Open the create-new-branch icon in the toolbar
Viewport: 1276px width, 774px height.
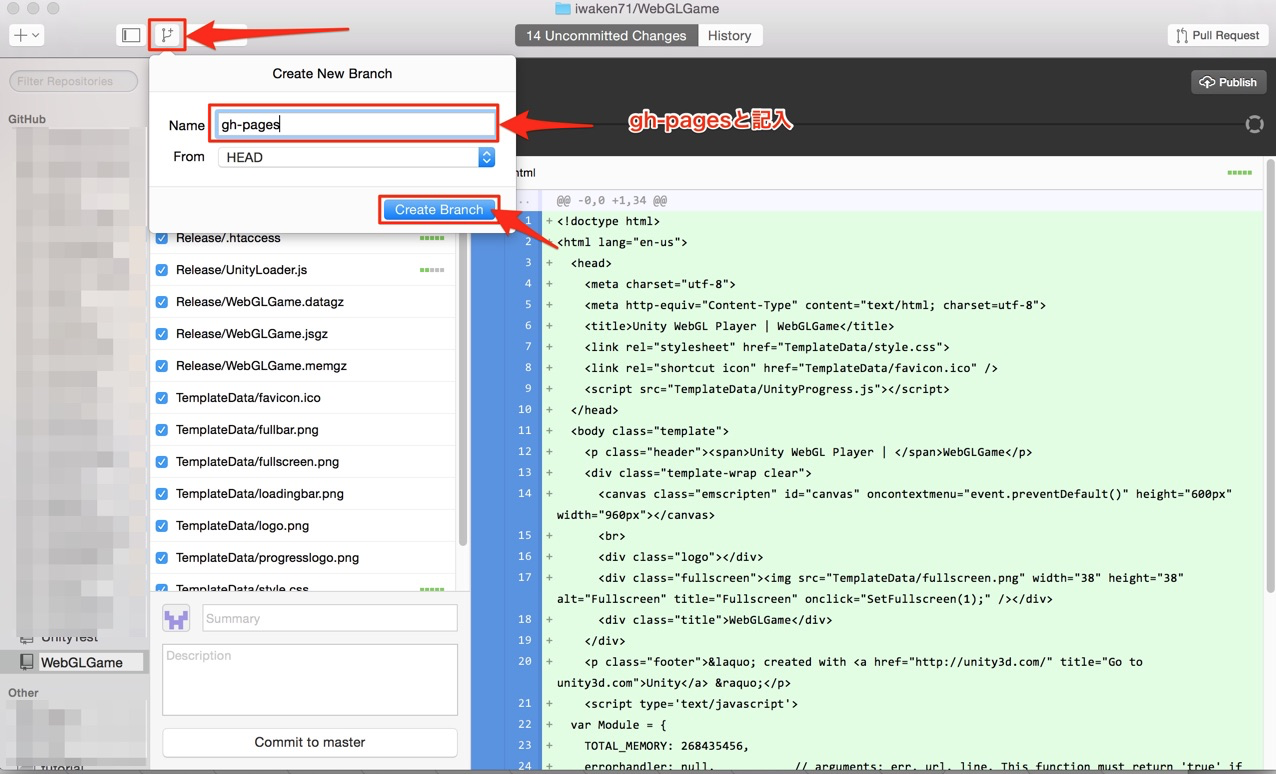[166, 34]
